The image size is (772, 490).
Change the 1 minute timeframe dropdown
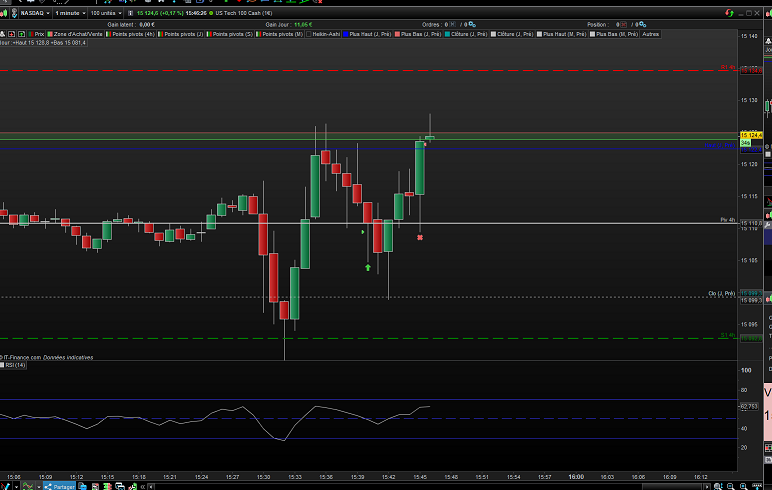(x=70, y=13)
